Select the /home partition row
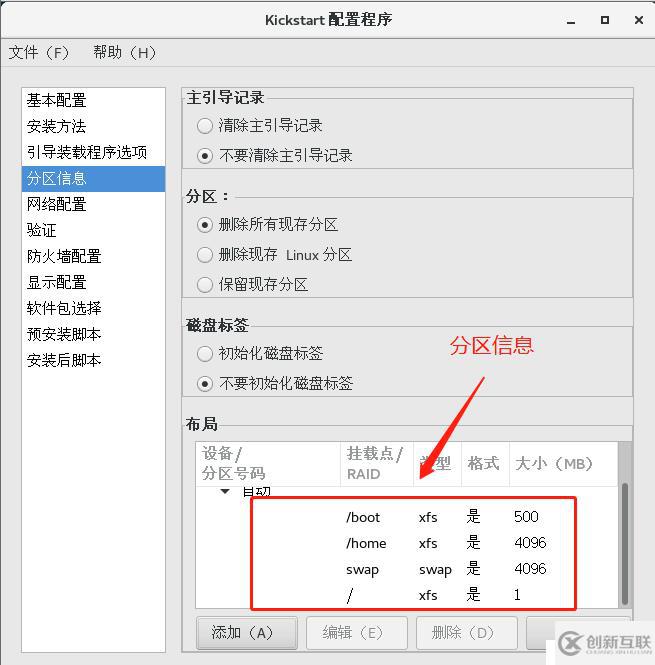The image size is (655, 665). pos(406,543)
